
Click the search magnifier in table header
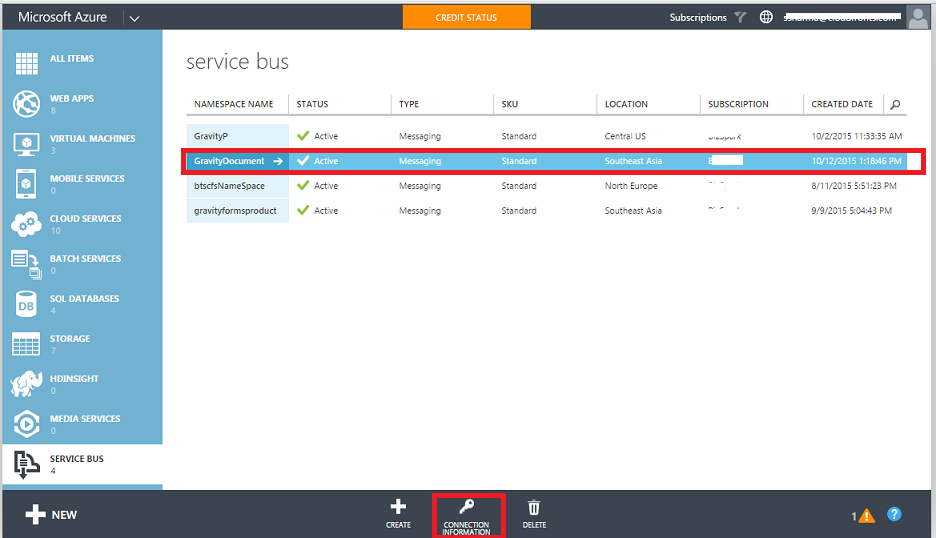click(x=895, y=104)
